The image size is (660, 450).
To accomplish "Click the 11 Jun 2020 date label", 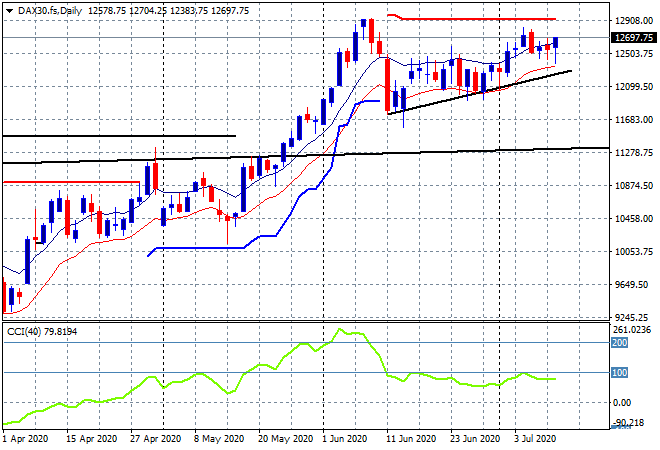I will (411, 439).
